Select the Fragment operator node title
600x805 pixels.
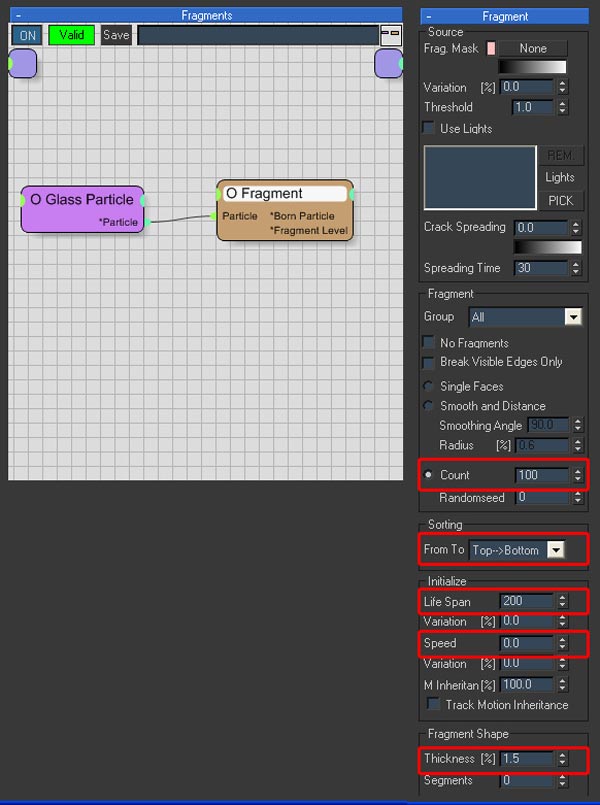click(285, 194)
